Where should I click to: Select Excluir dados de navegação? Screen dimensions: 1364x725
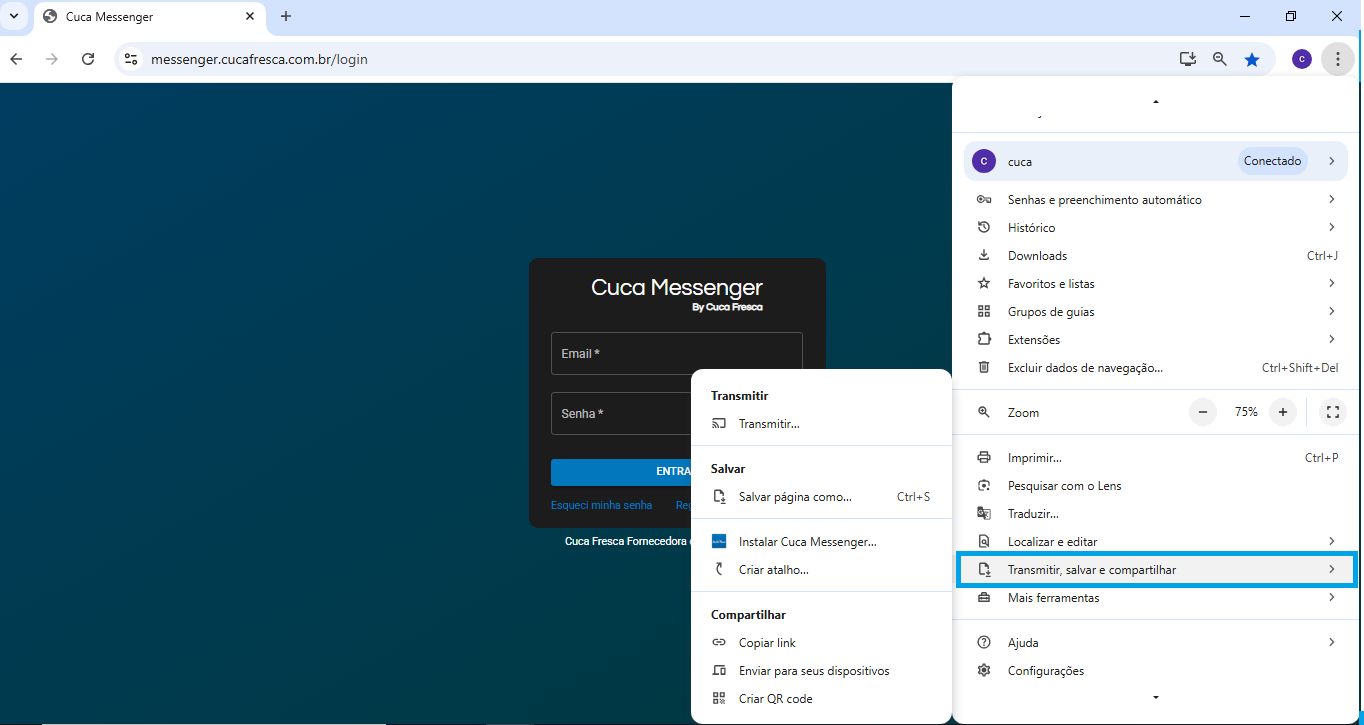1156,368
